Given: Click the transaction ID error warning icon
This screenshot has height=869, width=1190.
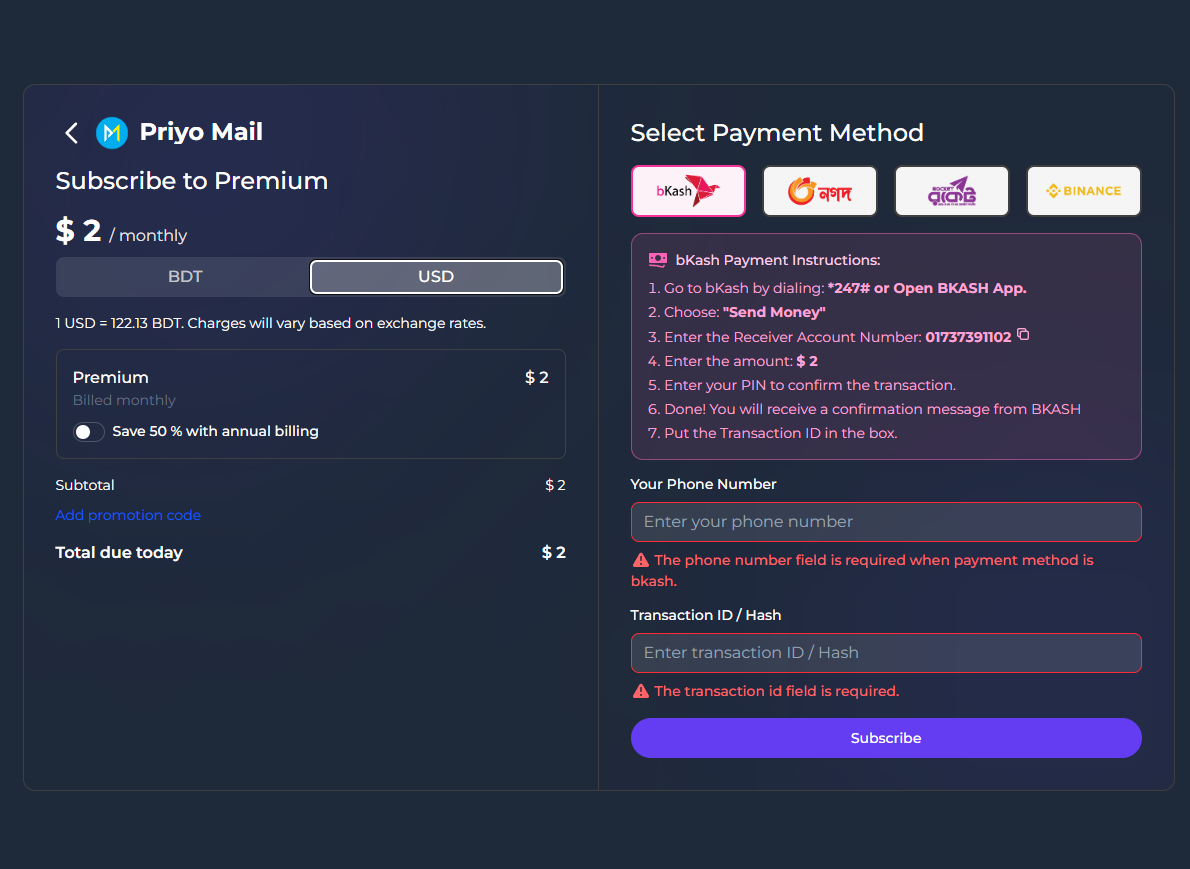Looking at the screenshot, I should coord(640,691).
